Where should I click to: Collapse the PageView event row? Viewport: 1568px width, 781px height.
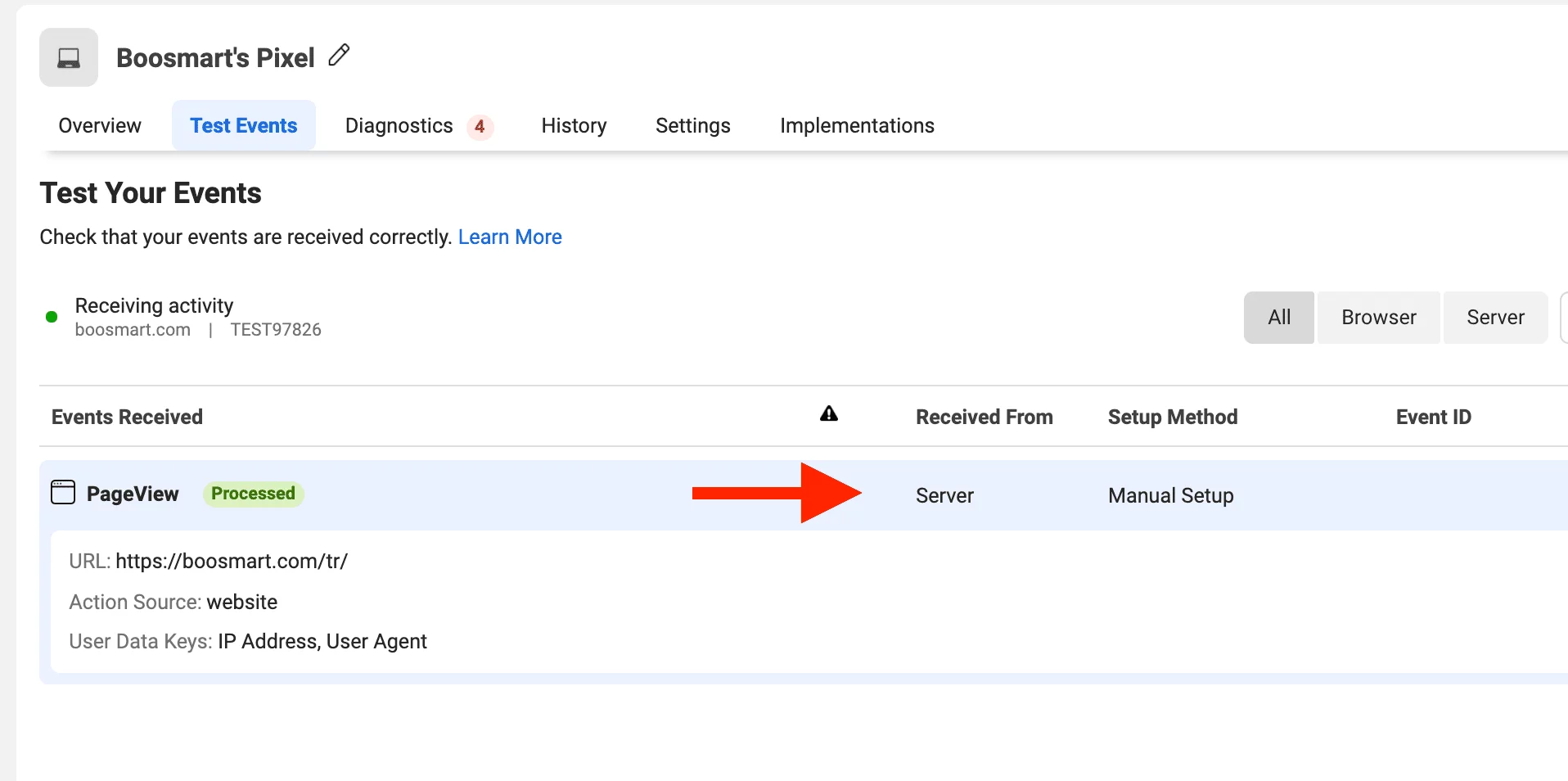tap(804, 494)
